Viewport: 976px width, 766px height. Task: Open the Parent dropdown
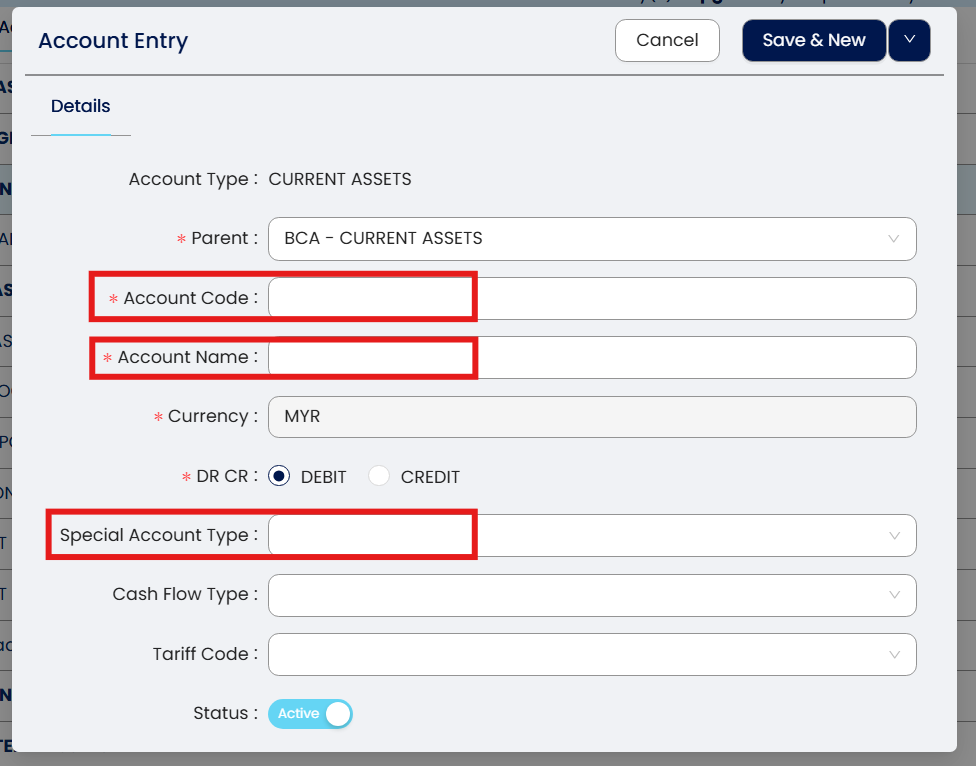coord(580,239)
